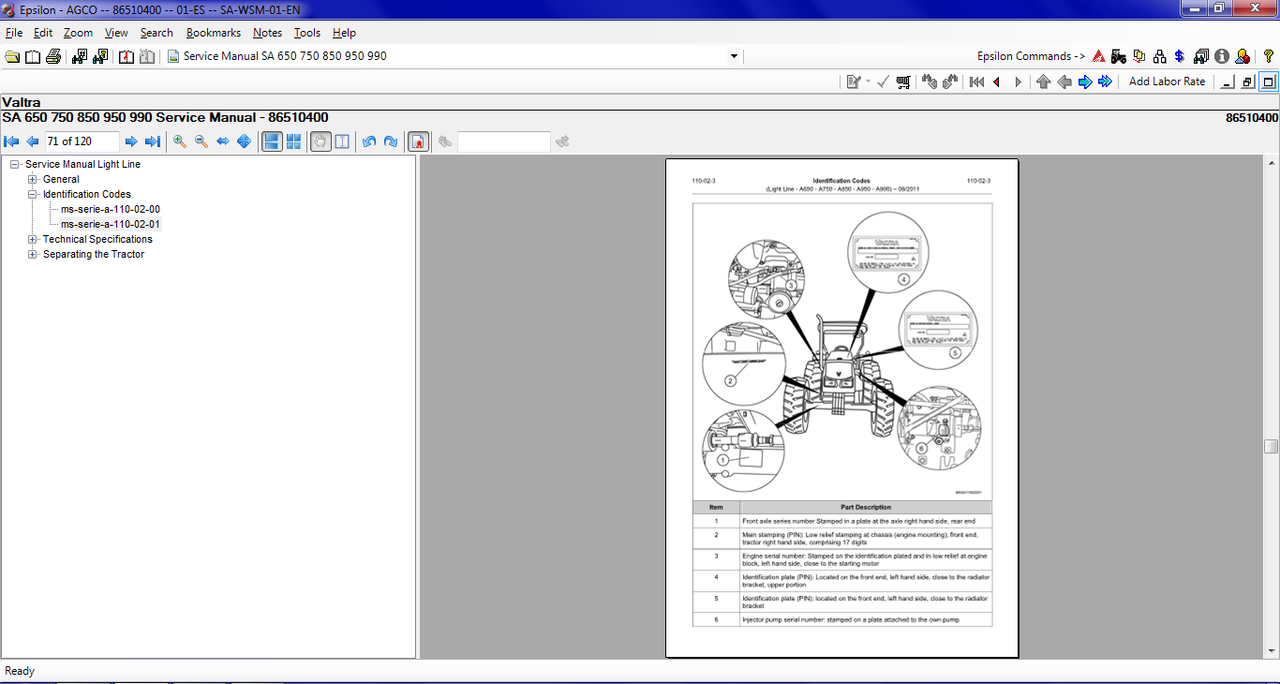1280x684 pixels.
Task: Jump to the last document page
Action: (152, 142)
